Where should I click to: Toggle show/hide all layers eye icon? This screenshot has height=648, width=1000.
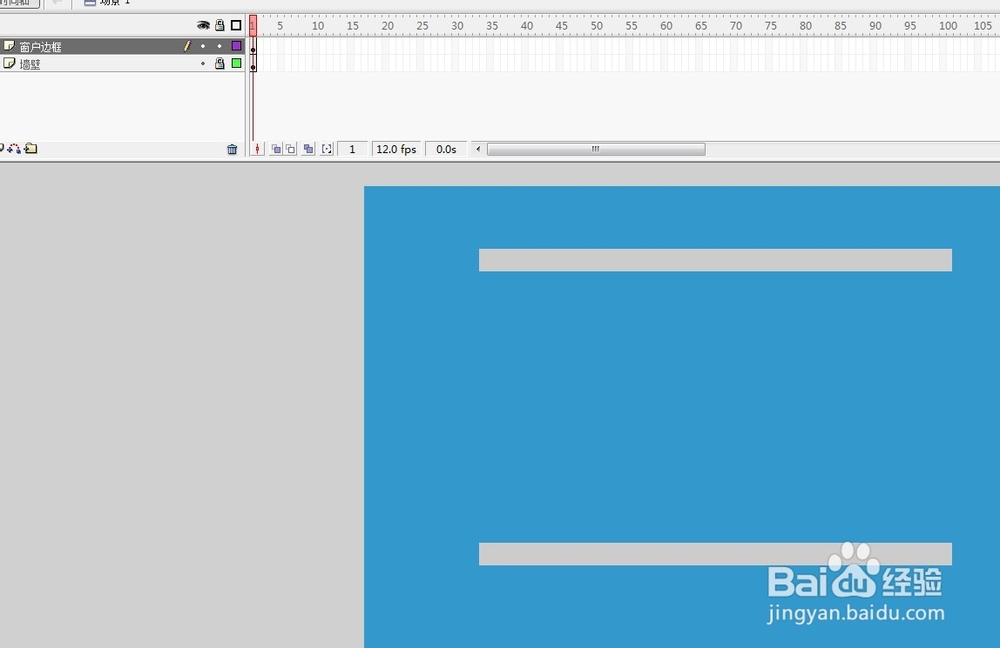[203, 26]
